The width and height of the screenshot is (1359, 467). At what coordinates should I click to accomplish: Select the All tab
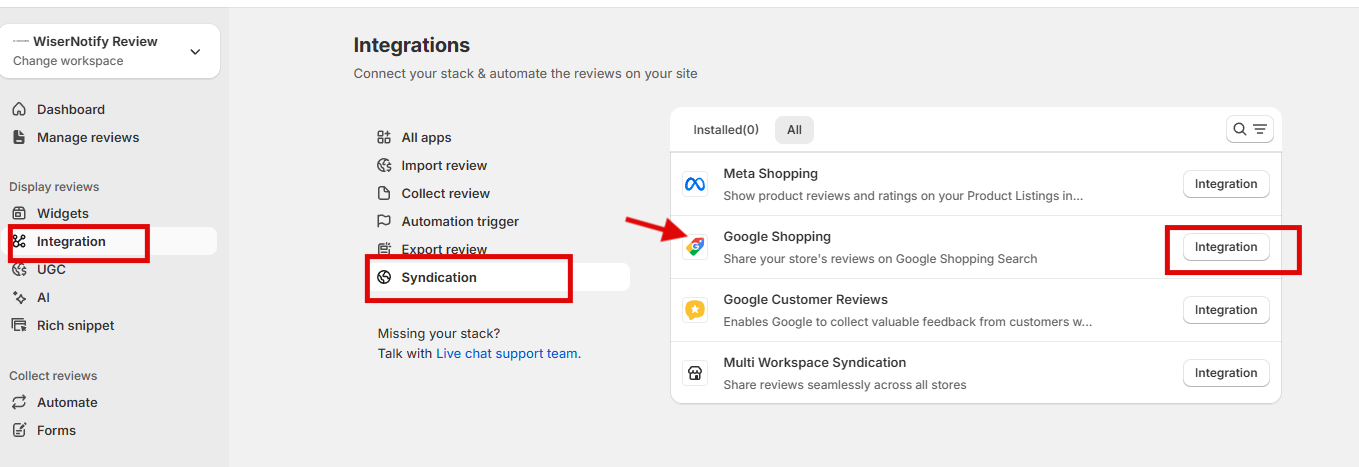pyautogui.click(x=794, y=130)
